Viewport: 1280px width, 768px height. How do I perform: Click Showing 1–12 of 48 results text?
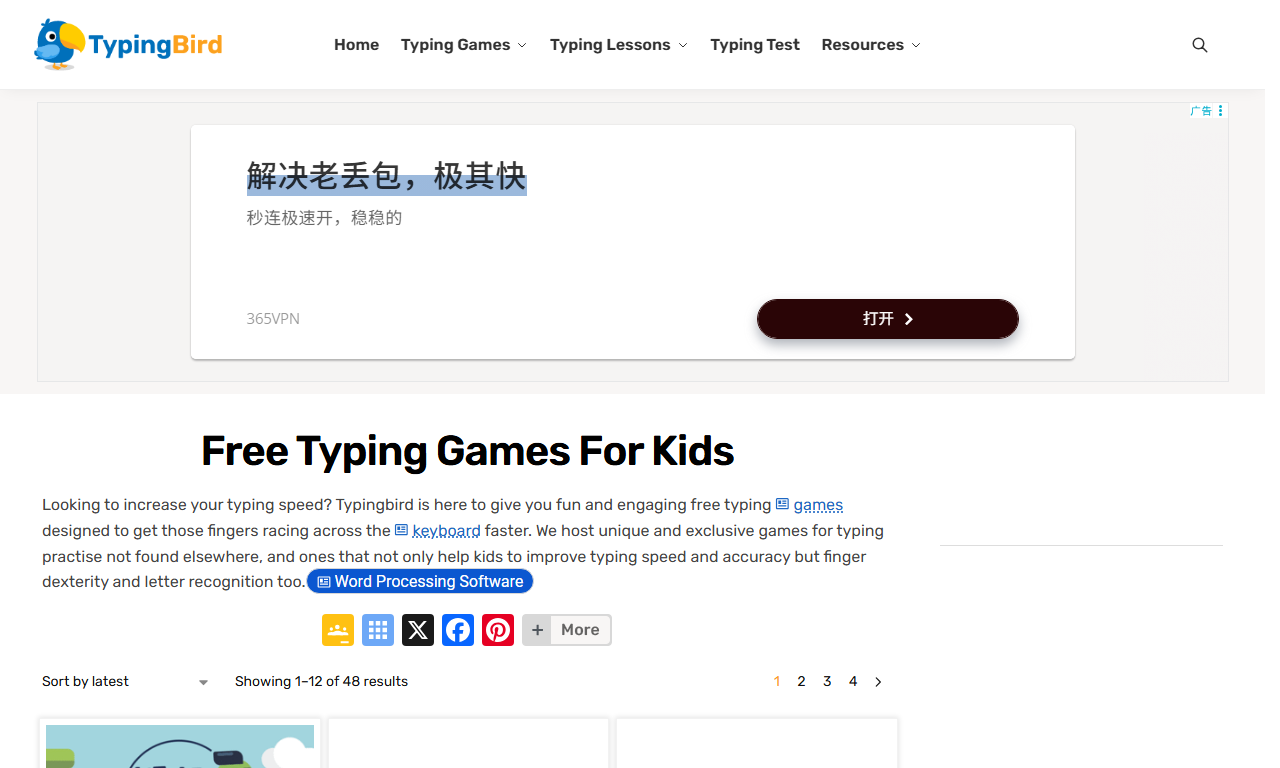tap(321, 682)
